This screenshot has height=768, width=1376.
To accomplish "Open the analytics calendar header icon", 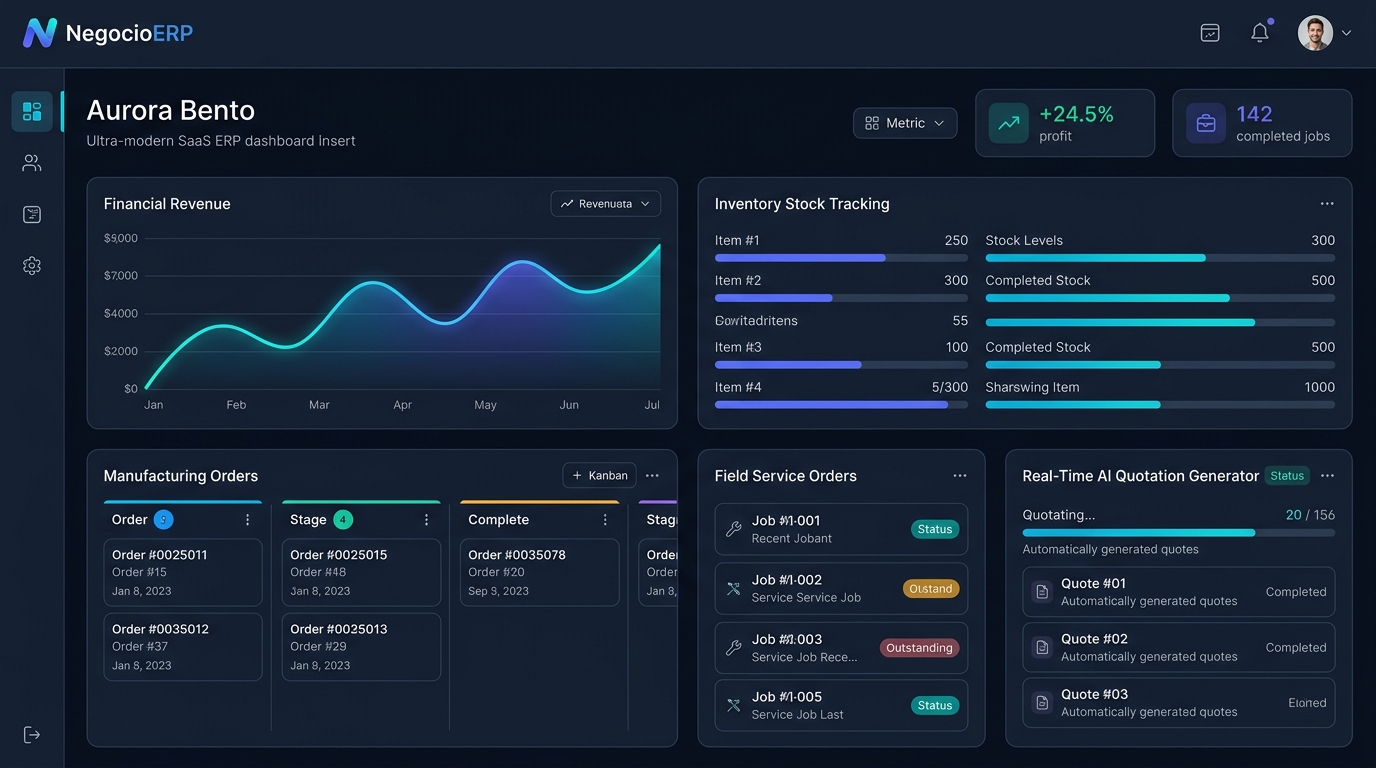I will [x=1210, y=33].
